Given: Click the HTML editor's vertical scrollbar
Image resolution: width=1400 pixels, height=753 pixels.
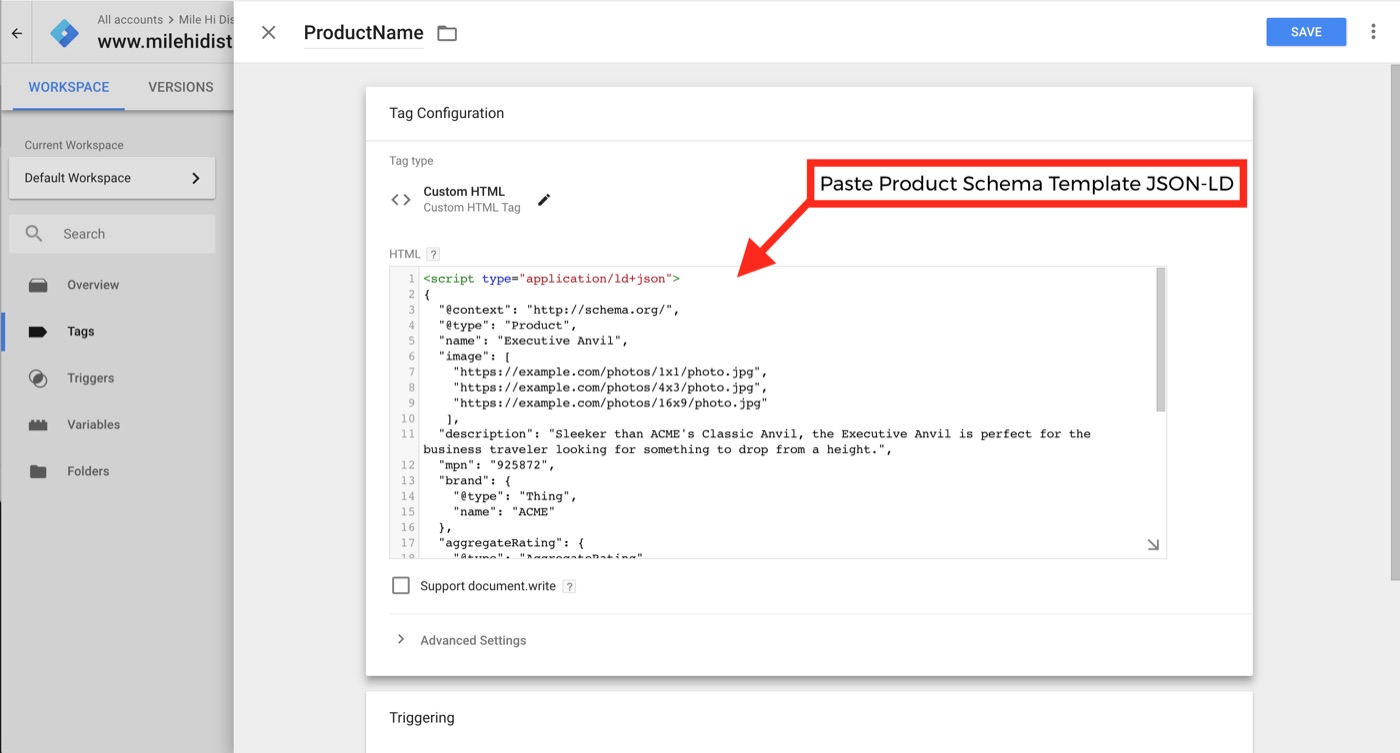Looking at the screenshot, I should [x=1161, y=339].
